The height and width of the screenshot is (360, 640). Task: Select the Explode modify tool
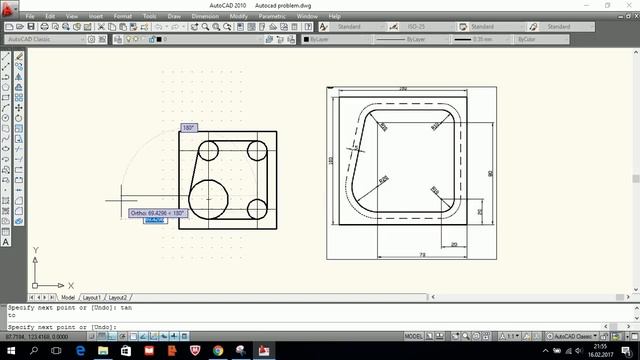tap(19, 221)
